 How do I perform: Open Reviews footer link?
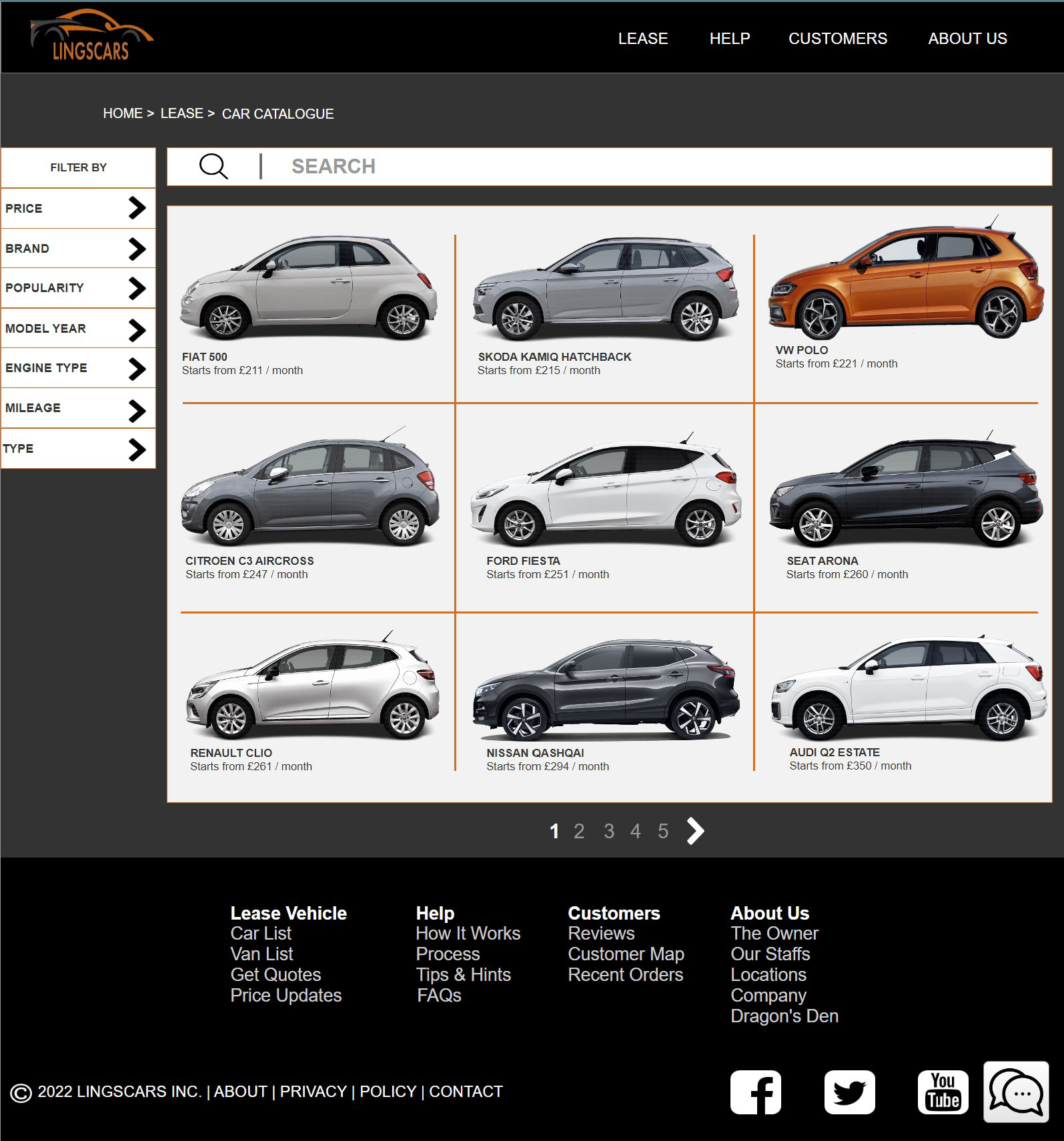[601, 934]
